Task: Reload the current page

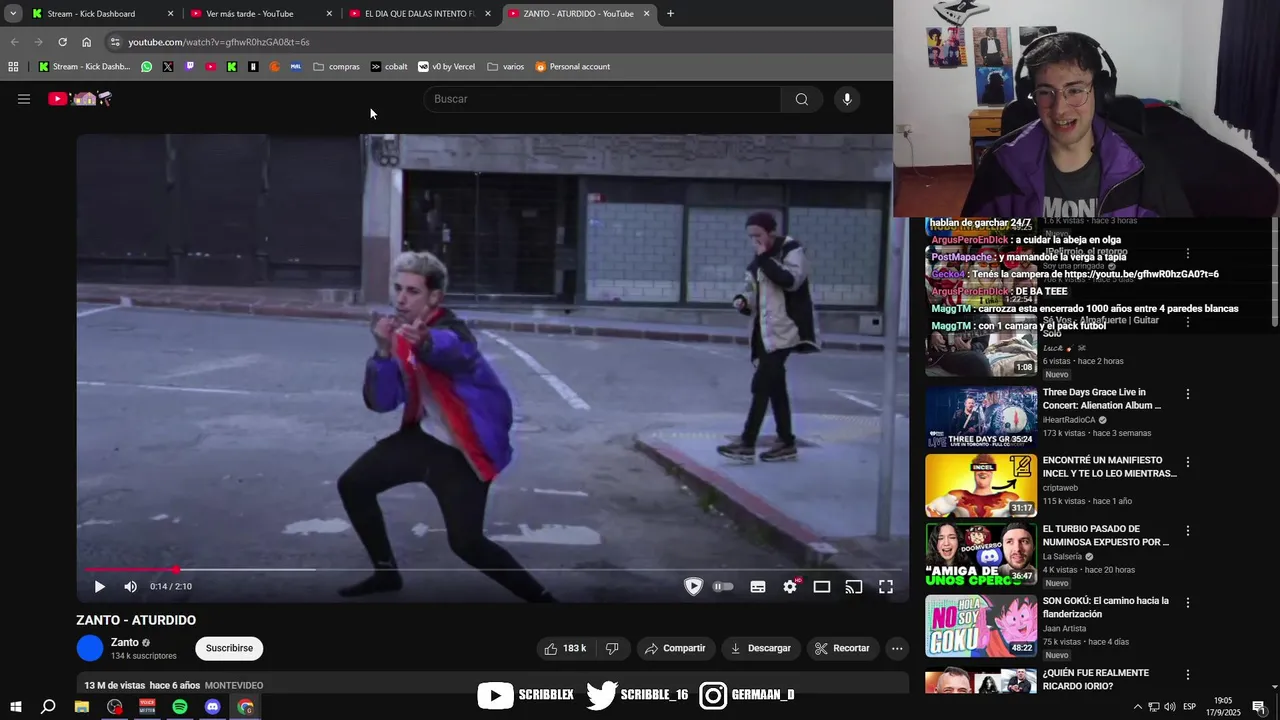Action: [62, 42]
